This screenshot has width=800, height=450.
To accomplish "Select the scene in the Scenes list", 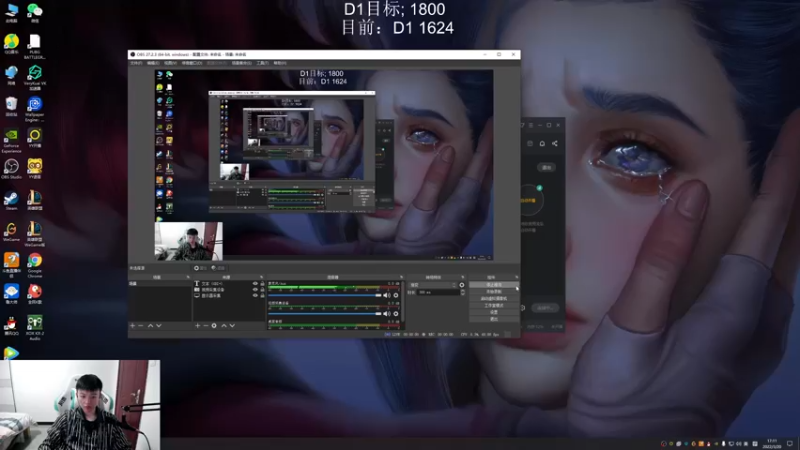I will [160, 284].
